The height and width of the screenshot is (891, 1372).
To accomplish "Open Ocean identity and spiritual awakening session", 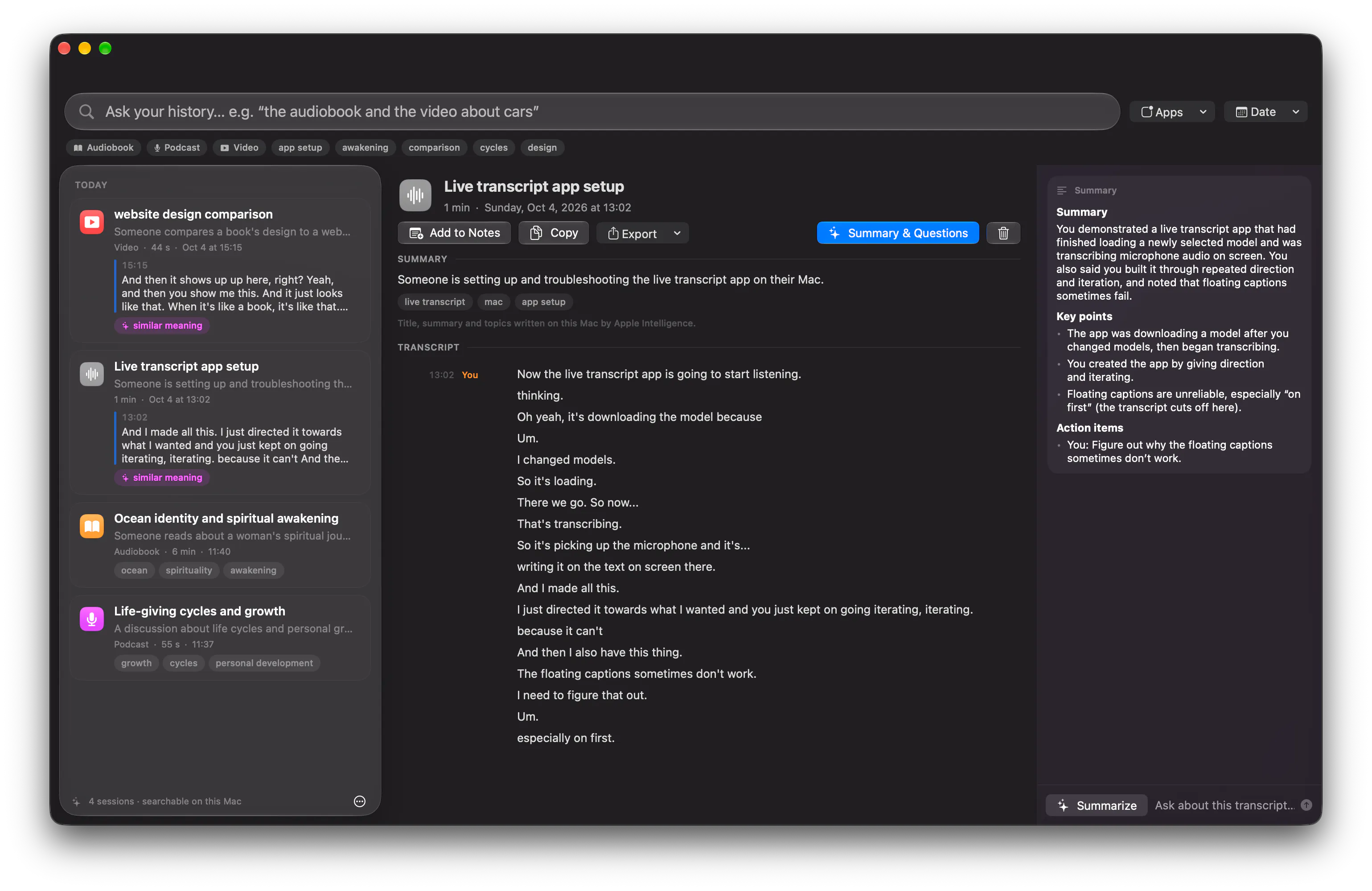I will tap(220, 544).
